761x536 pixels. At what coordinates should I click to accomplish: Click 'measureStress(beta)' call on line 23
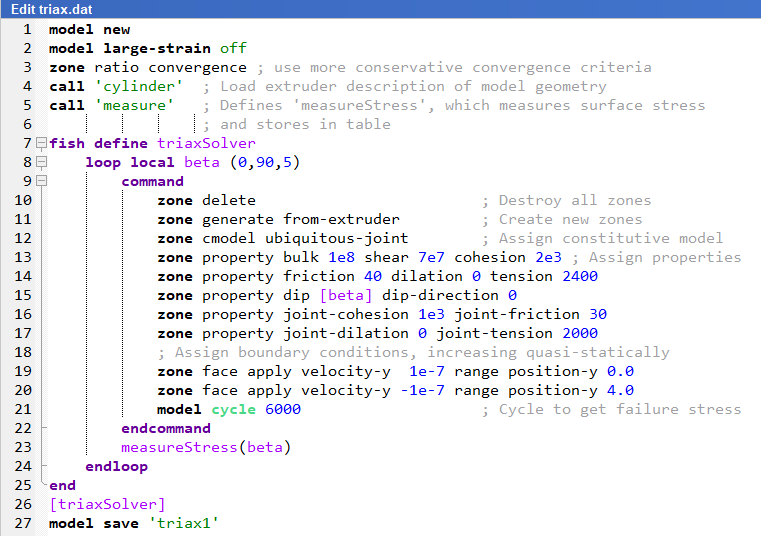pyautogui.click(x=206, y=447)
